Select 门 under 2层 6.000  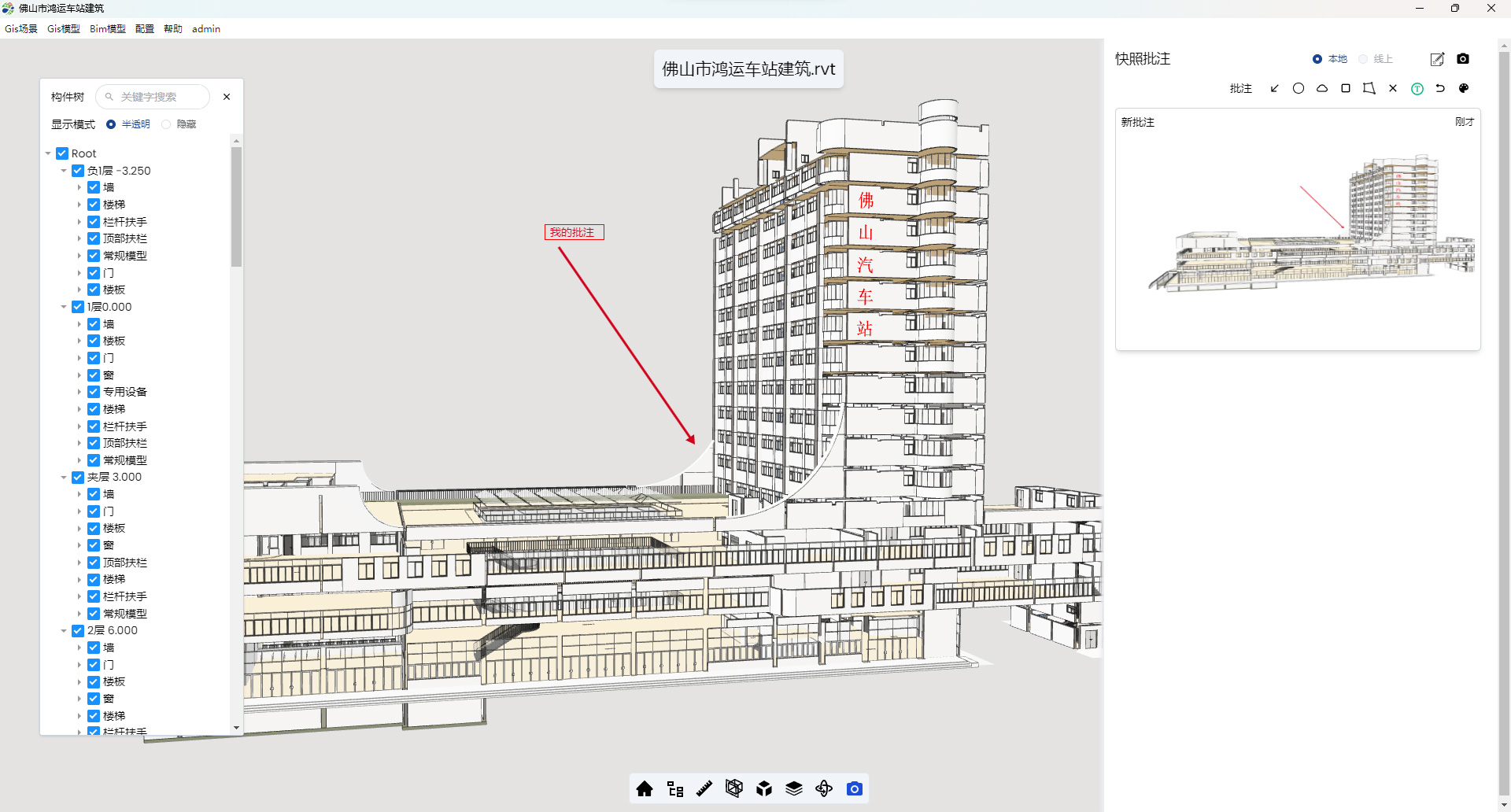109,665
